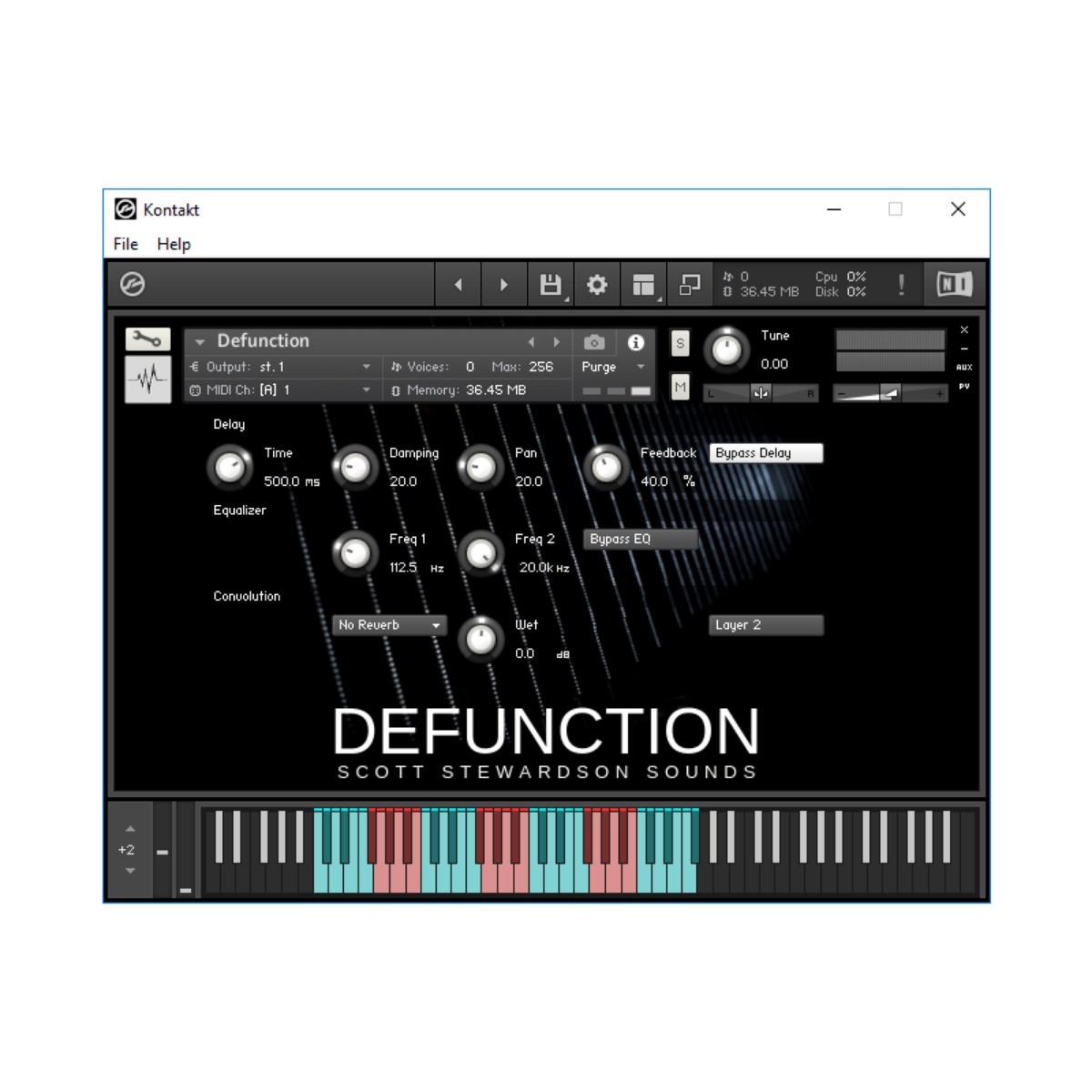Show instrument info icon

pos(636,342)
